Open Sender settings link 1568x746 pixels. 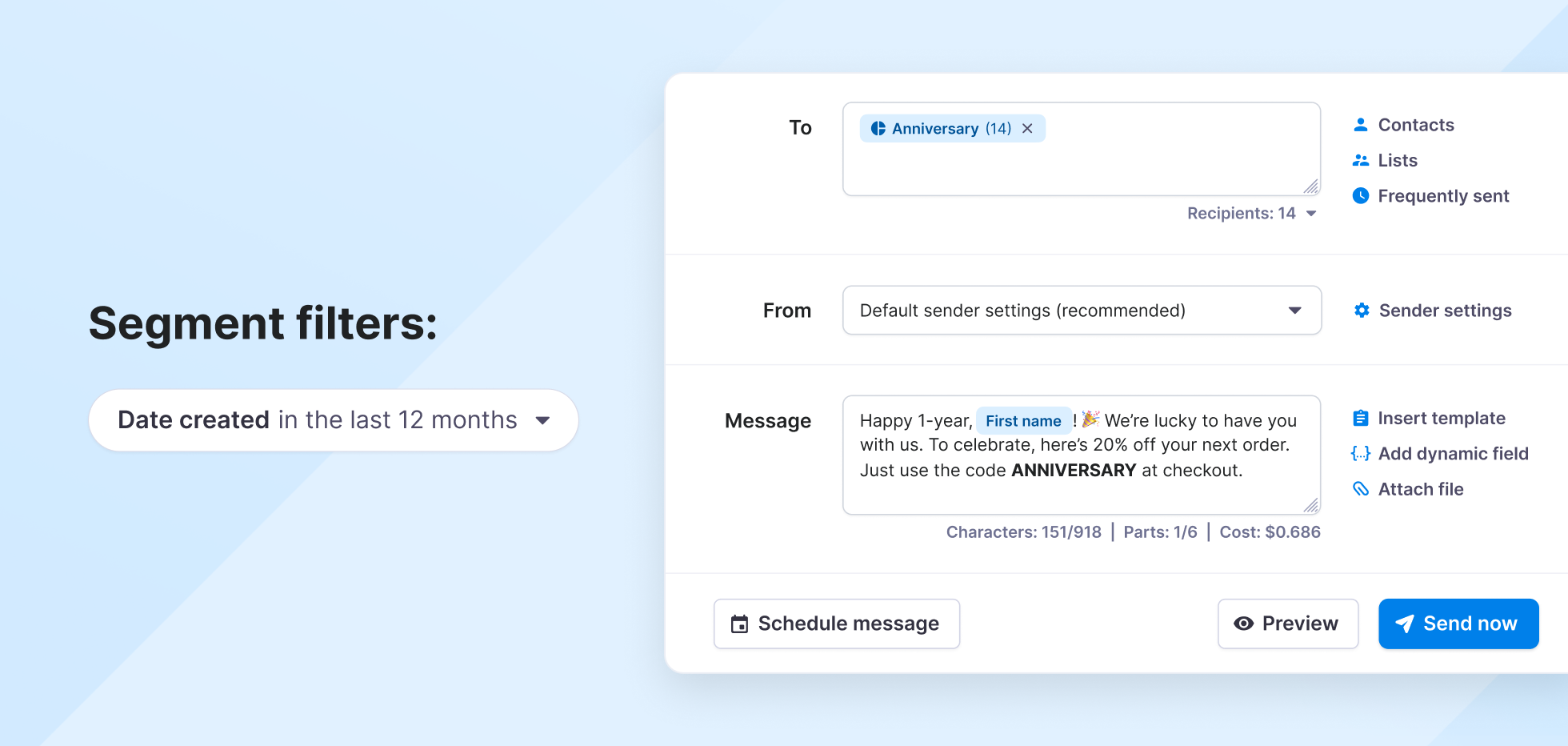click(x=1445, y=311)
